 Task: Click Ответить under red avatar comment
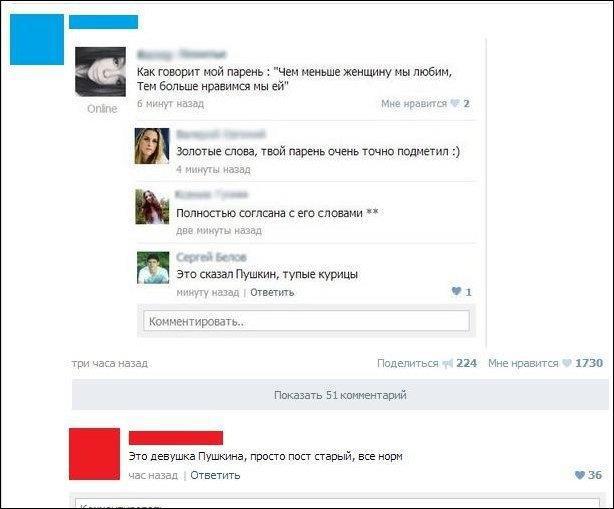coord(215,475)
